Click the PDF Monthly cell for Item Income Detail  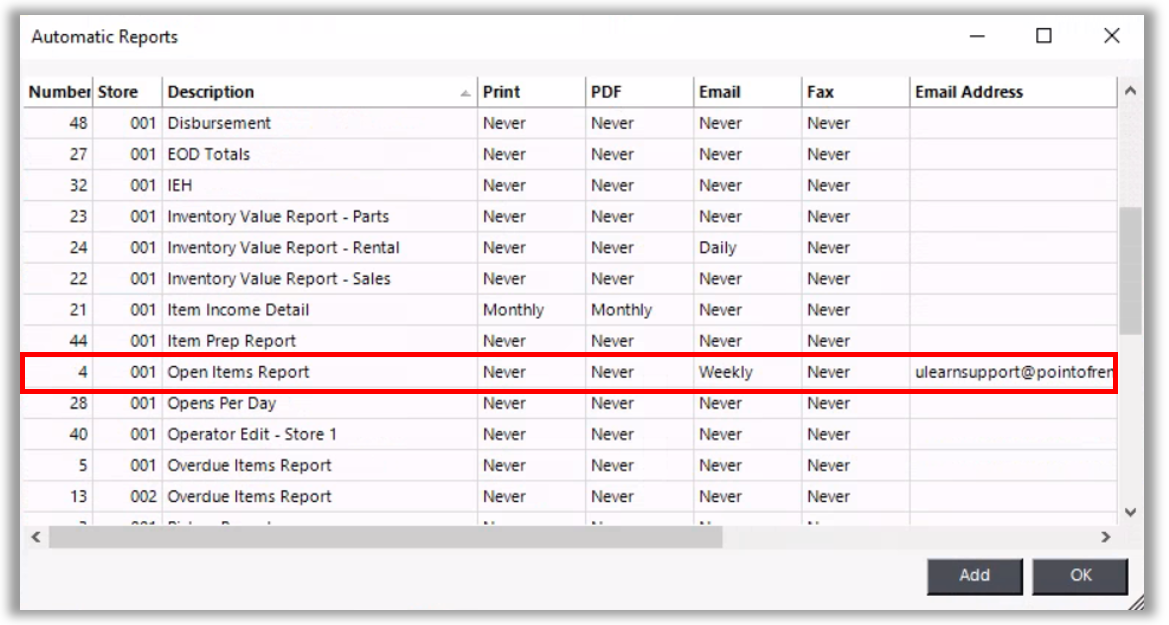[x=621, y=310]
